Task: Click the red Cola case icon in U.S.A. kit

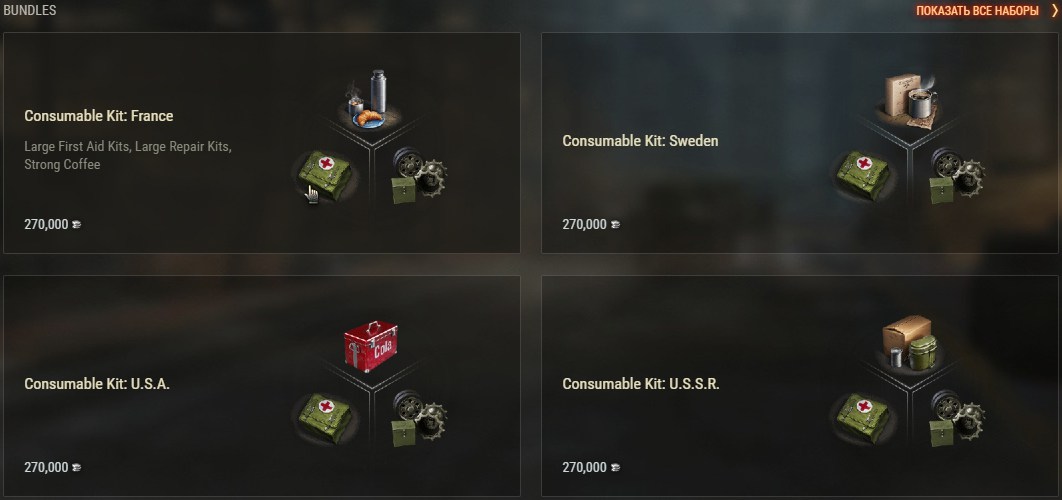Action: [x=370, y=346]
